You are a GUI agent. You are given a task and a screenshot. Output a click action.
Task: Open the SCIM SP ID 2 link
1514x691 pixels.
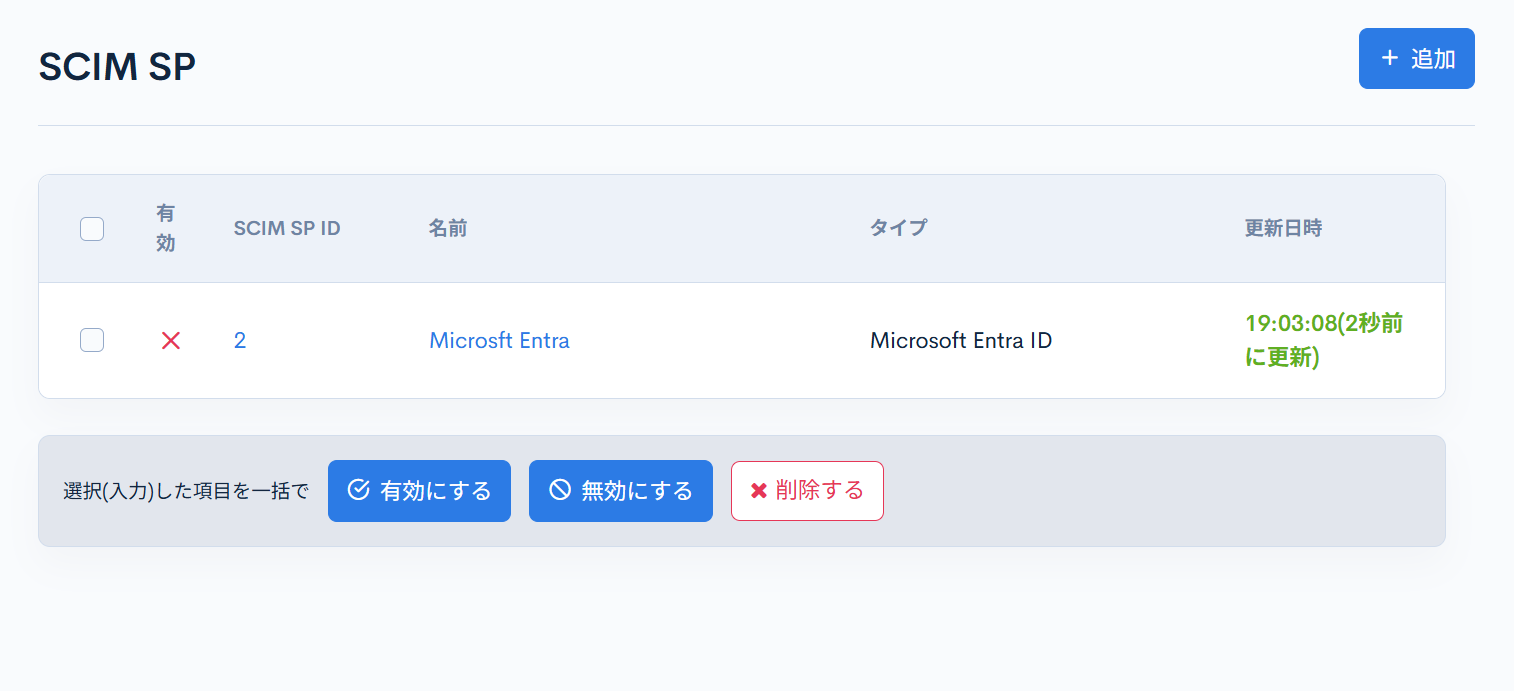point(240,340)
